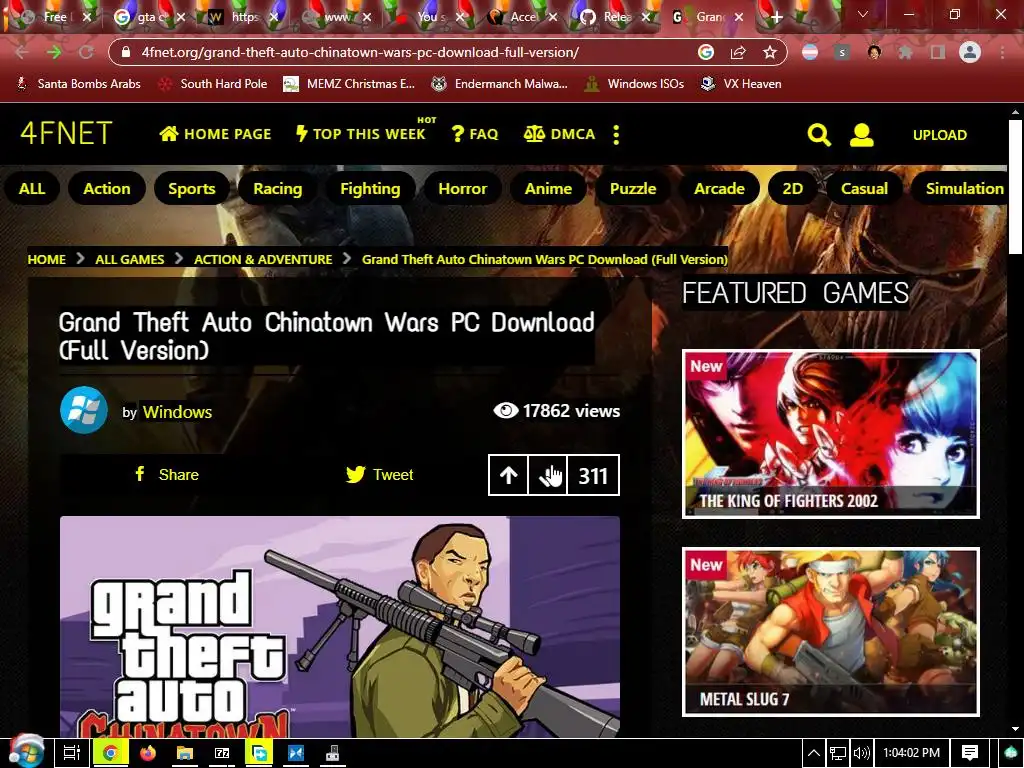This screenshot has height=768, width=1024.
Task: Click the three-dot more menu in site navigation
Action: coord(616,135)
